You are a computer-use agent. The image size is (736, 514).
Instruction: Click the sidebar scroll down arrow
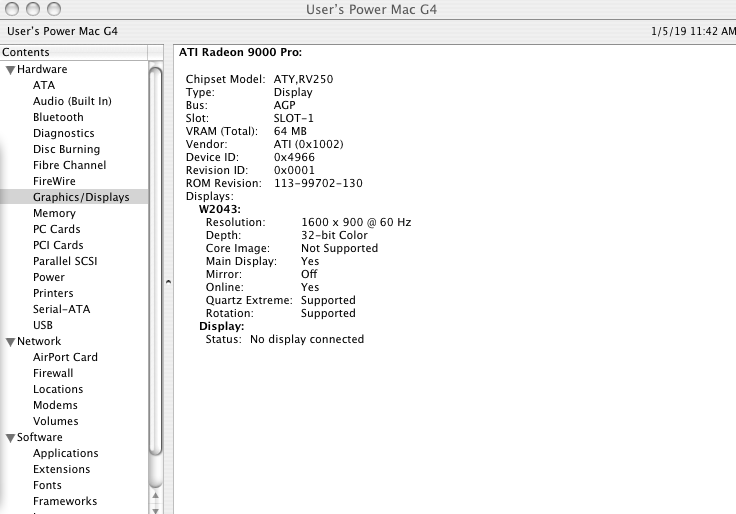point(155,510)
